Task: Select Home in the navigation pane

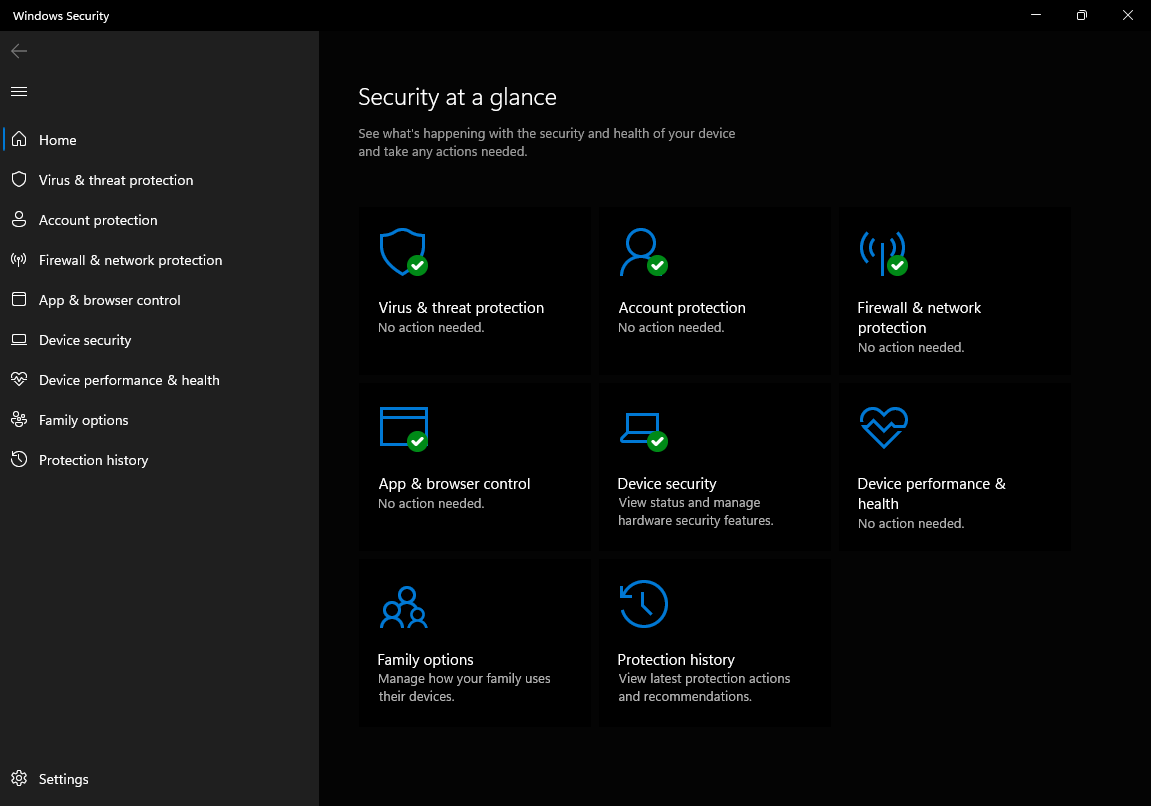Action: (159, 139)
